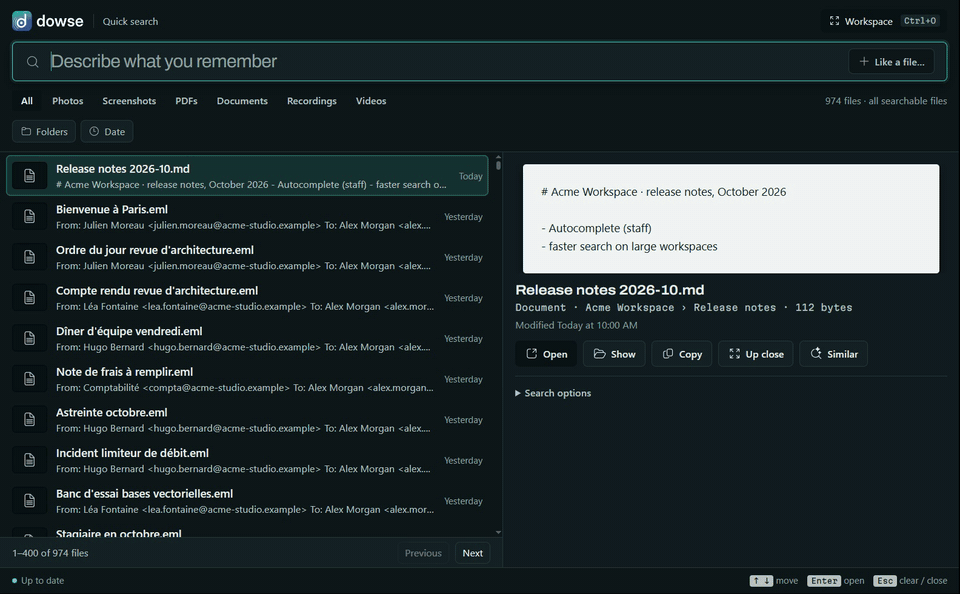The width and height of the screenshot is (960, 594).
Task: Click the 'Like a file...' button
Action: (891, 62)
